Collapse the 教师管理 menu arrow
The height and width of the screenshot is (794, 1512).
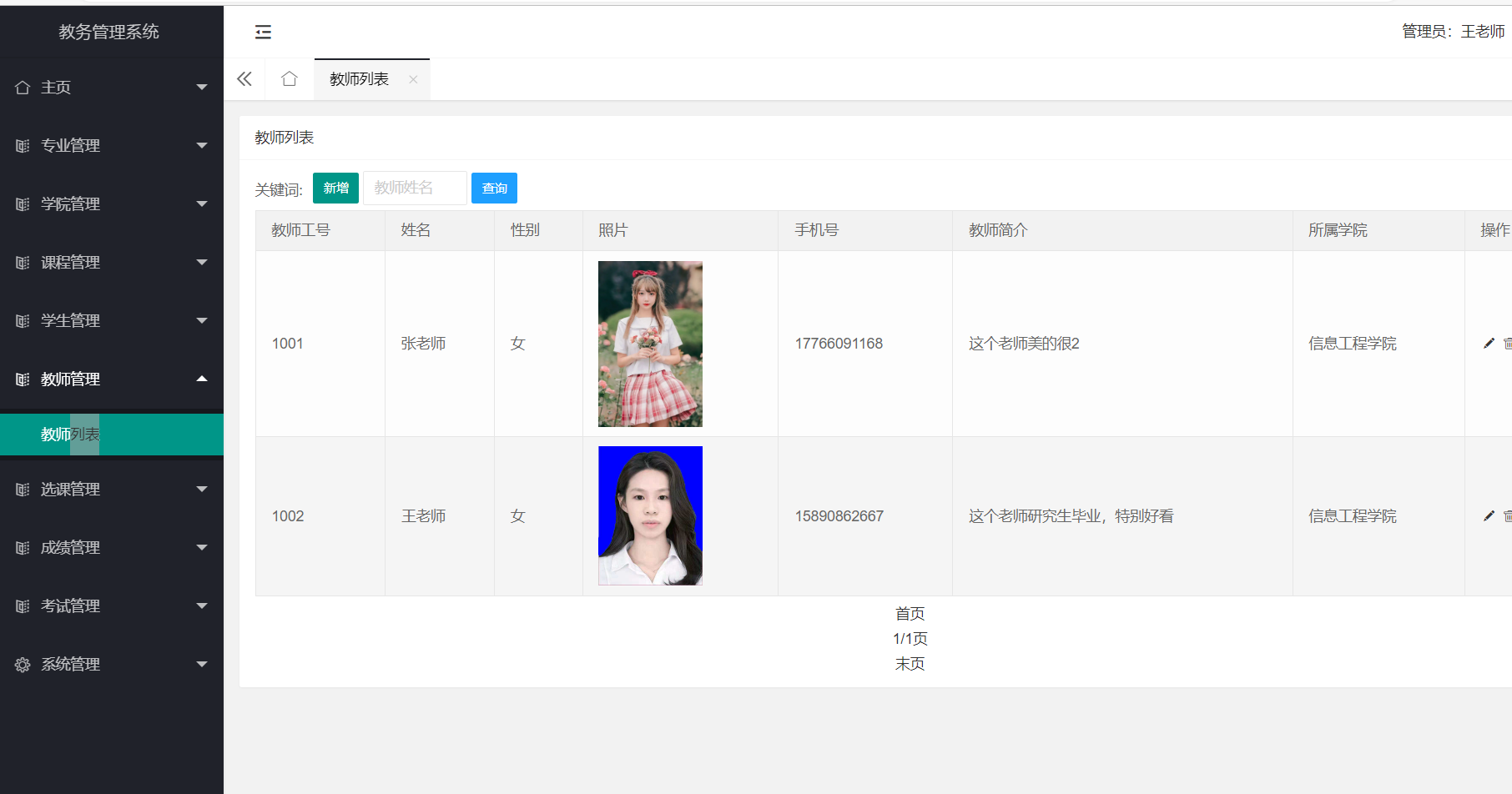pos(202,379)
